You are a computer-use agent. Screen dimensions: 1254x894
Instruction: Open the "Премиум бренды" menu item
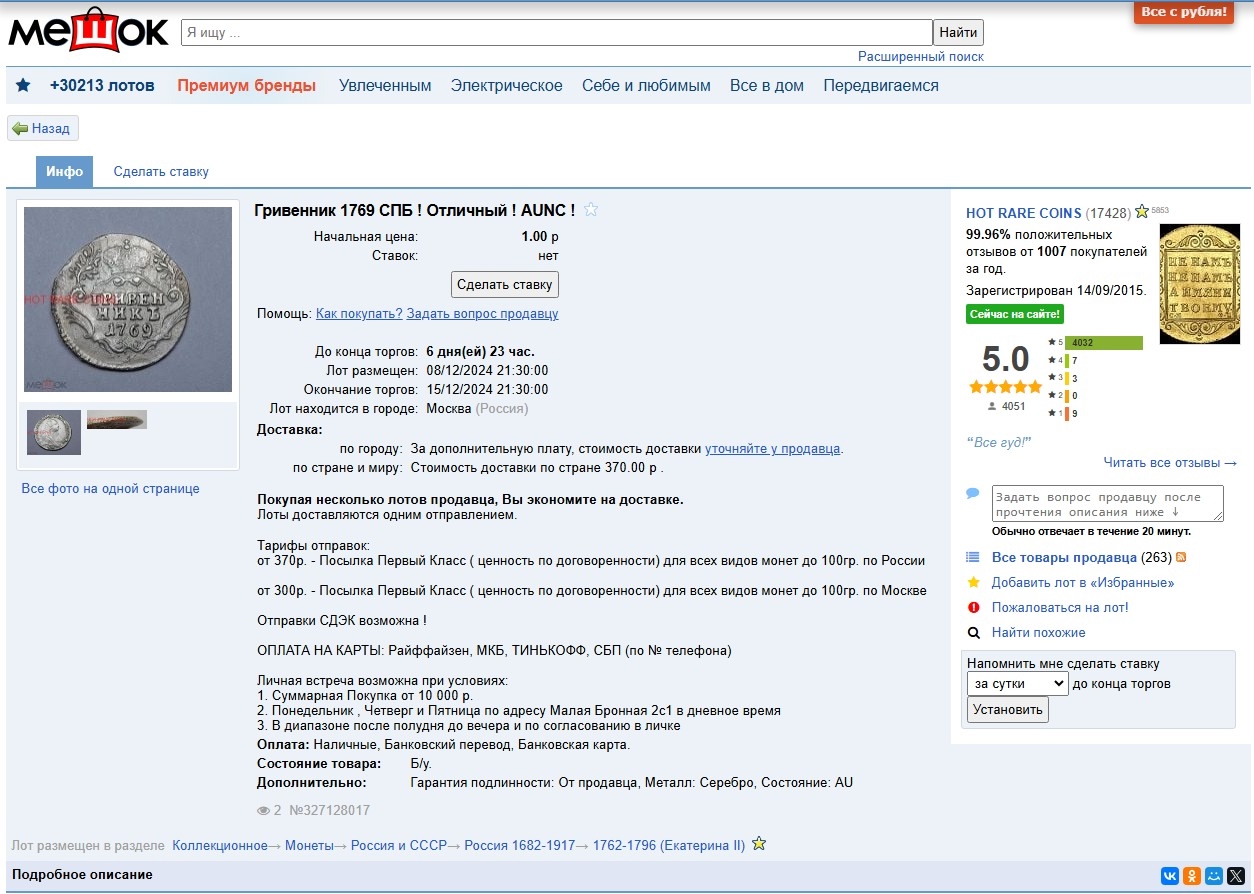click(x=246, y=86)
